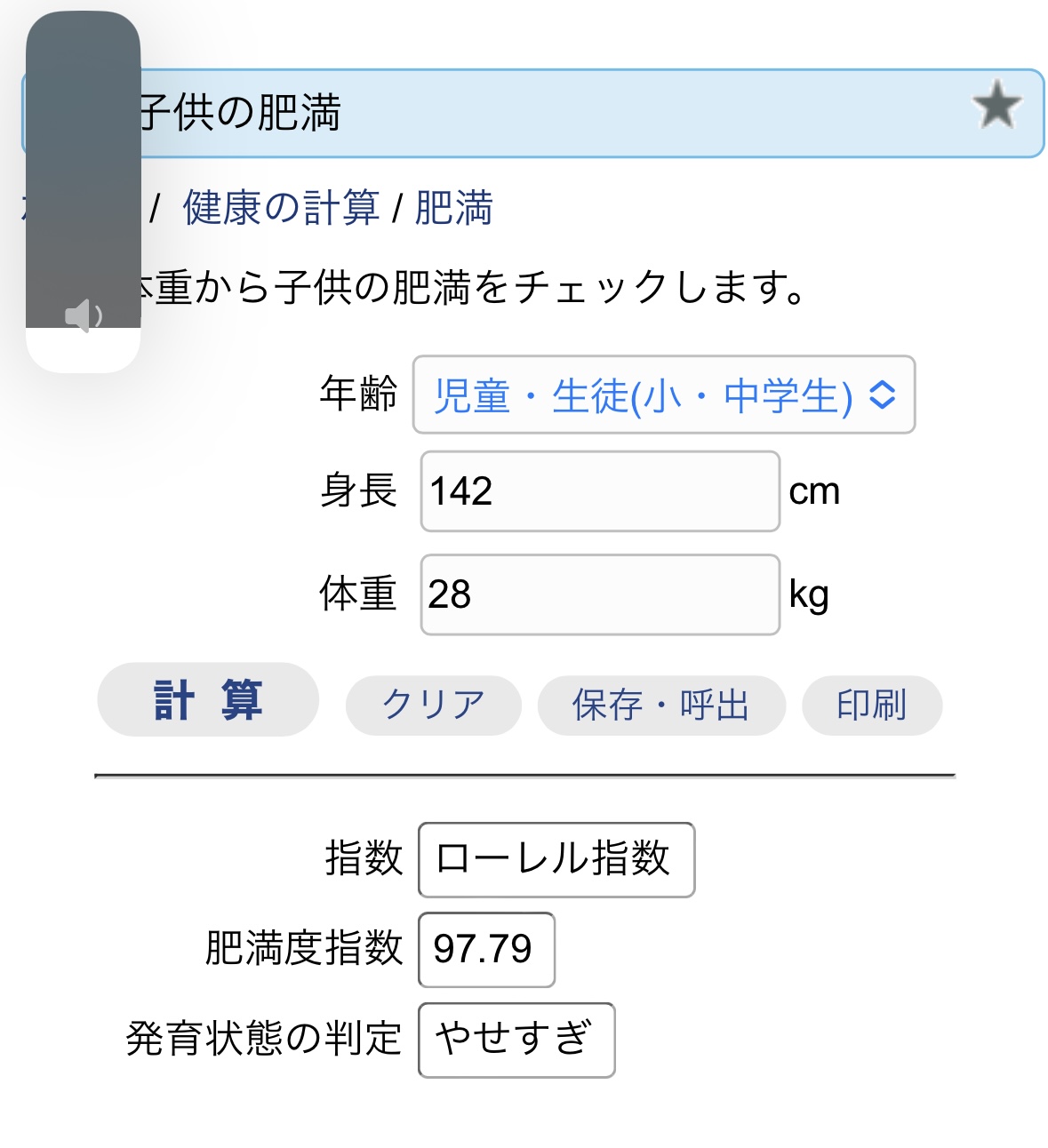Click the 印刷 print button
This screenshot has width=1048, height=1148.
pos(871,706)
